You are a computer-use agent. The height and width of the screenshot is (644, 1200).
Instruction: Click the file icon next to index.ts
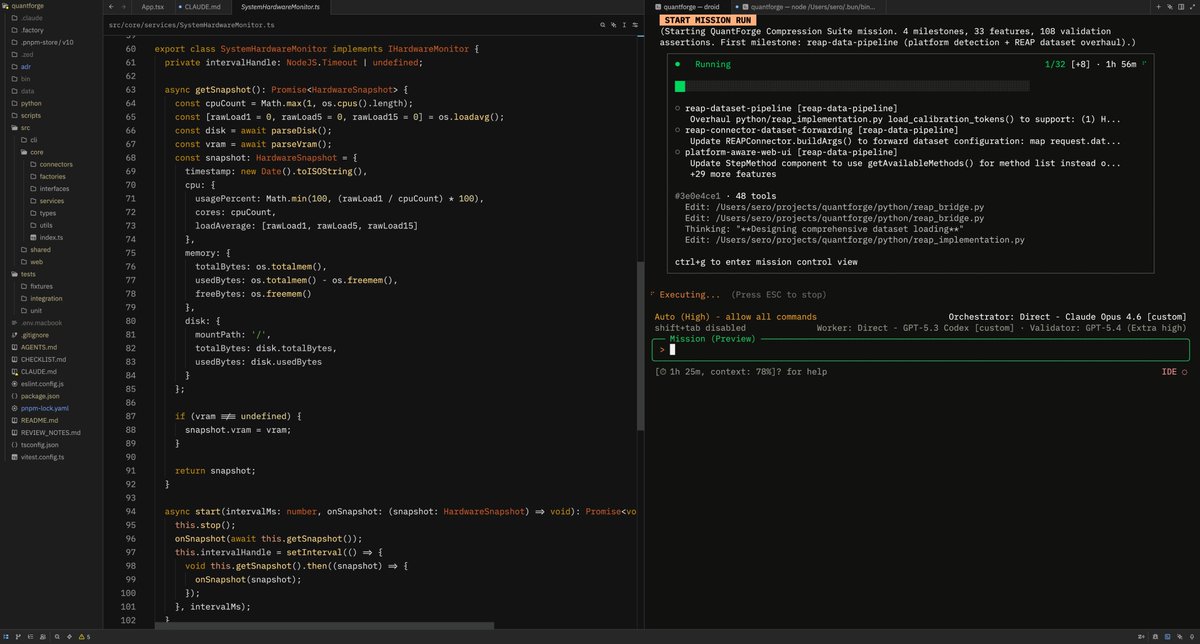(x=33, y=237)
